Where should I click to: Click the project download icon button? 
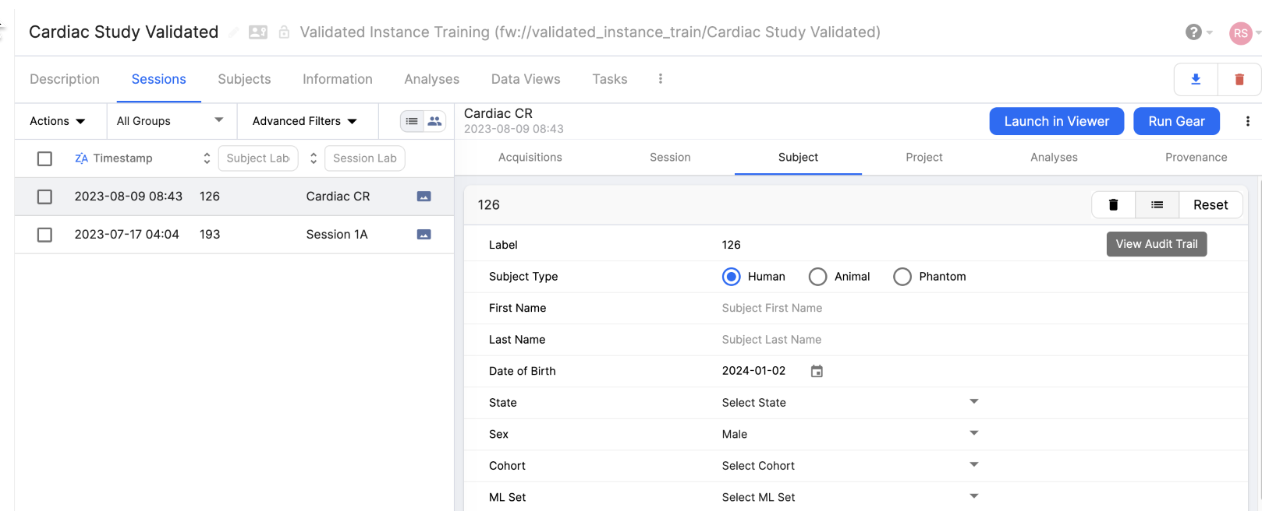tap(1195, 79)
